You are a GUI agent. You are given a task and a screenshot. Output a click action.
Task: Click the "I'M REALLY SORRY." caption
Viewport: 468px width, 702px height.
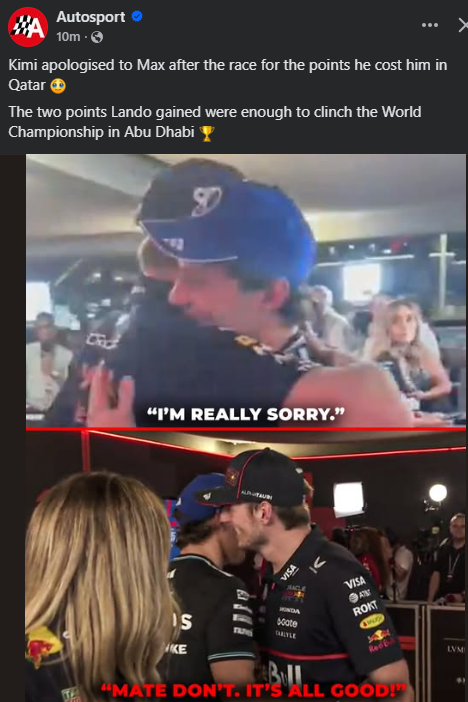246,414
